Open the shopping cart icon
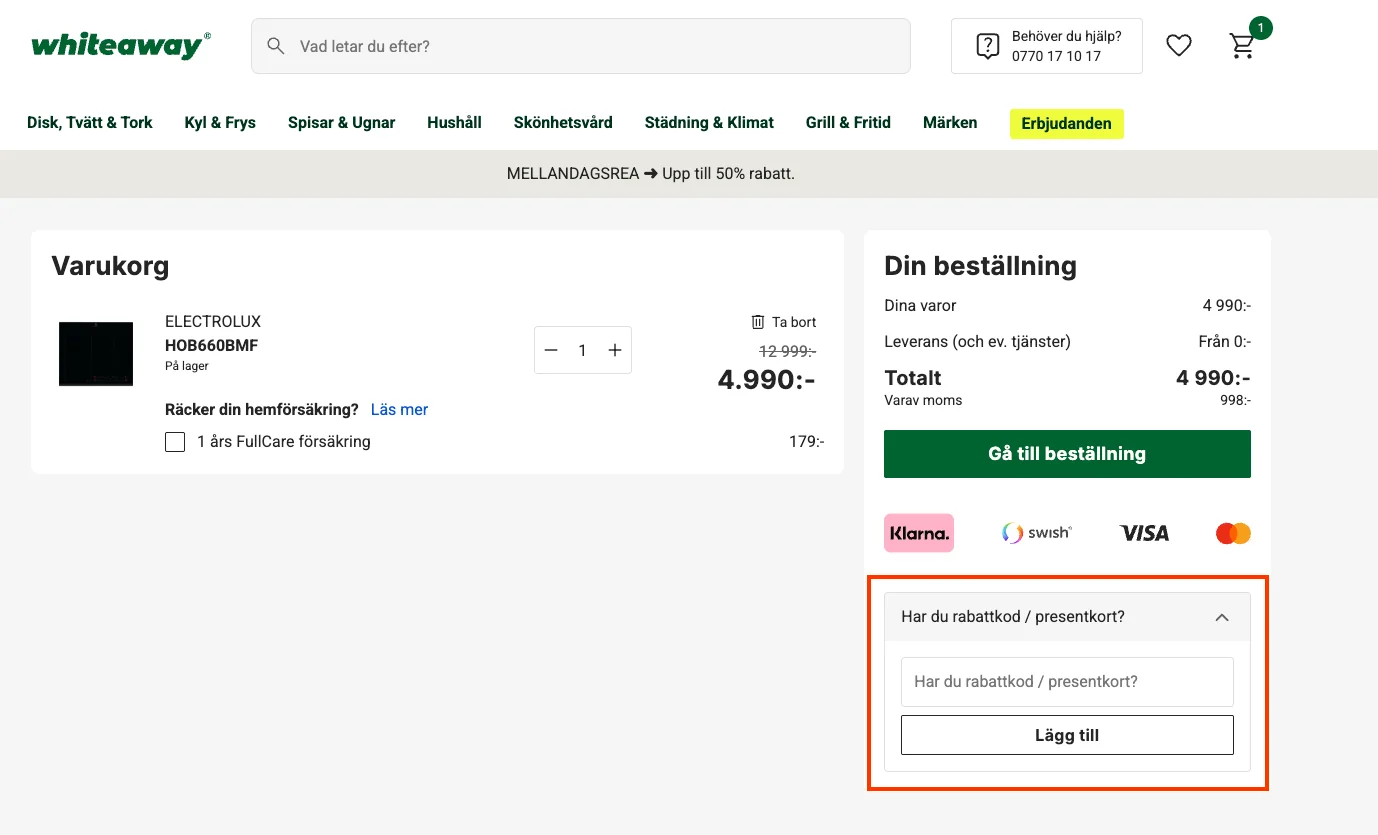 coord(1242,46)
